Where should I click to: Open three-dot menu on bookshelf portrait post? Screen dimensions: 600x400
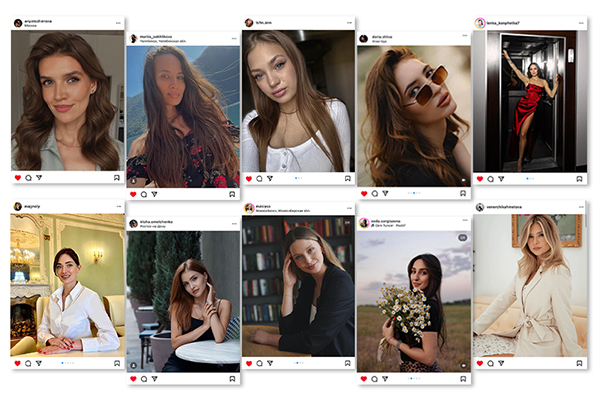tap(349, 208)
